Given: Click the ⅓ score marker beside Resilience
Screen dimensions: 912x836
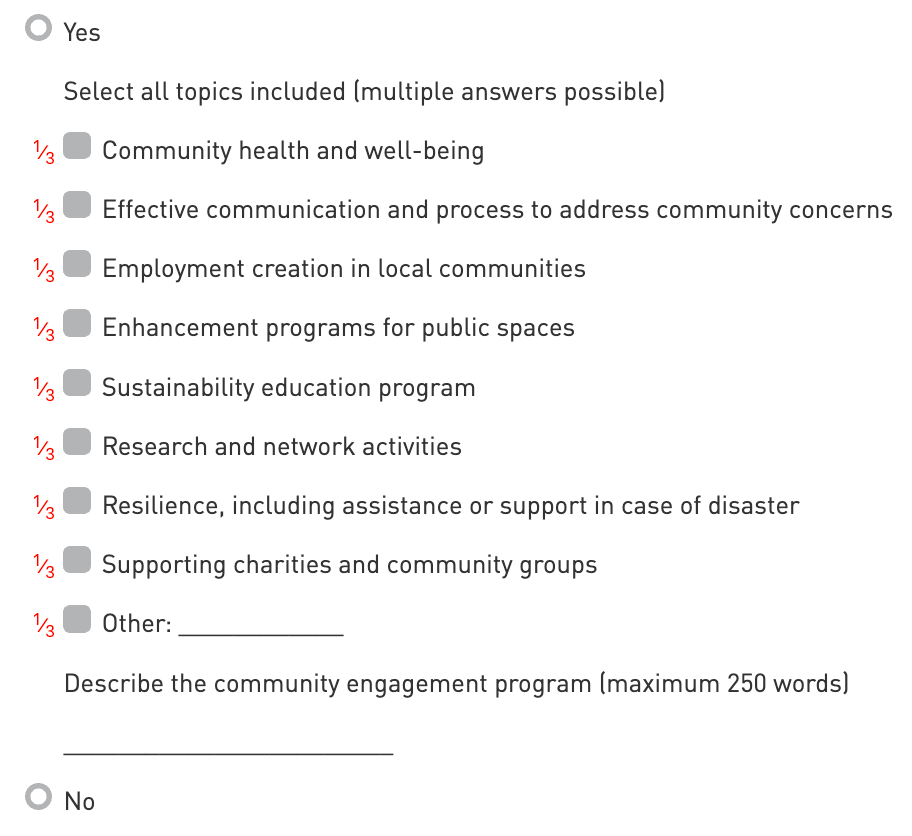Looking at the screenshot, I should point(43,508).
